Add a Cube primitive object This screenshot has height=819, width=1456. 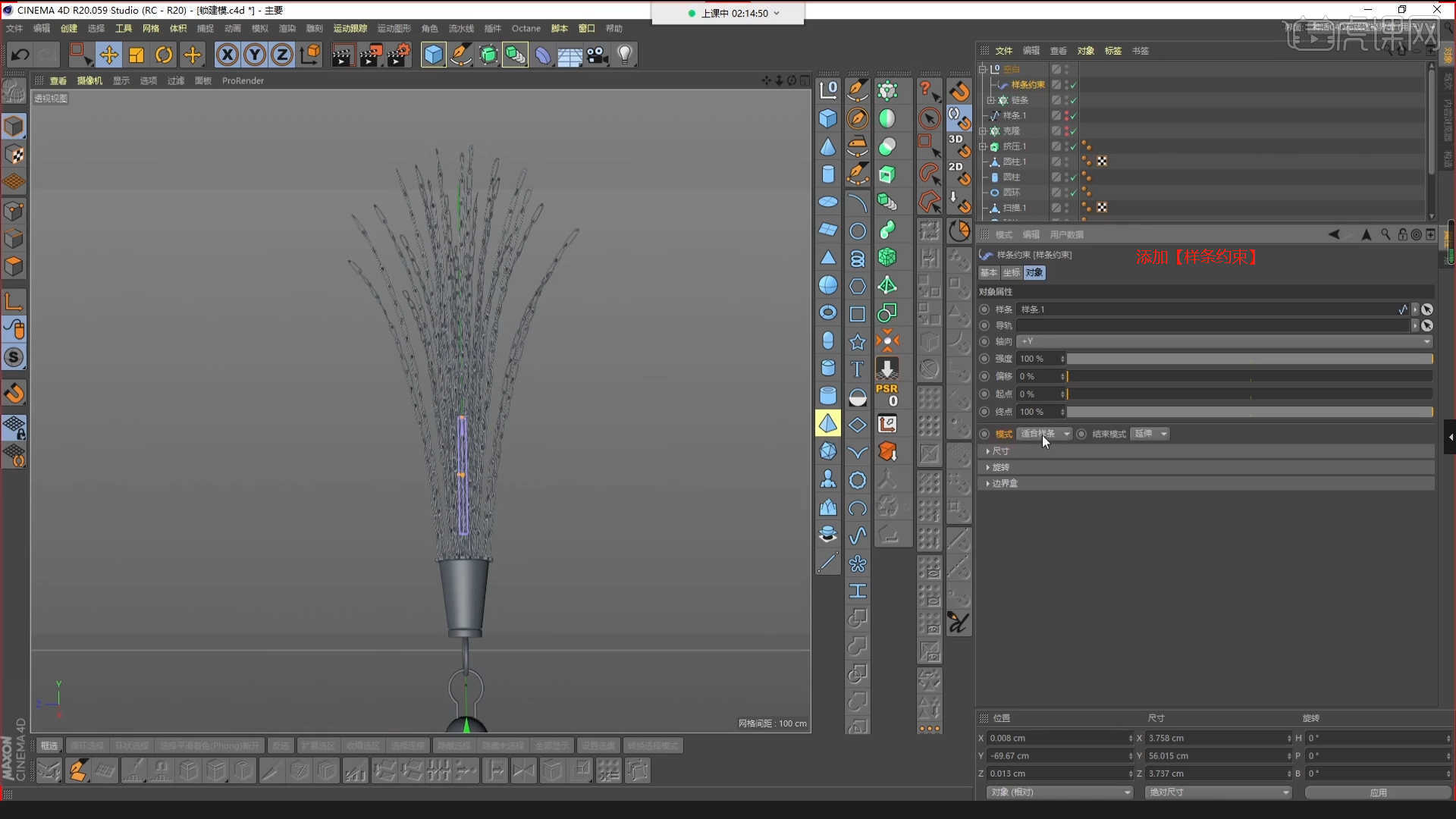[x=433, y=55]
